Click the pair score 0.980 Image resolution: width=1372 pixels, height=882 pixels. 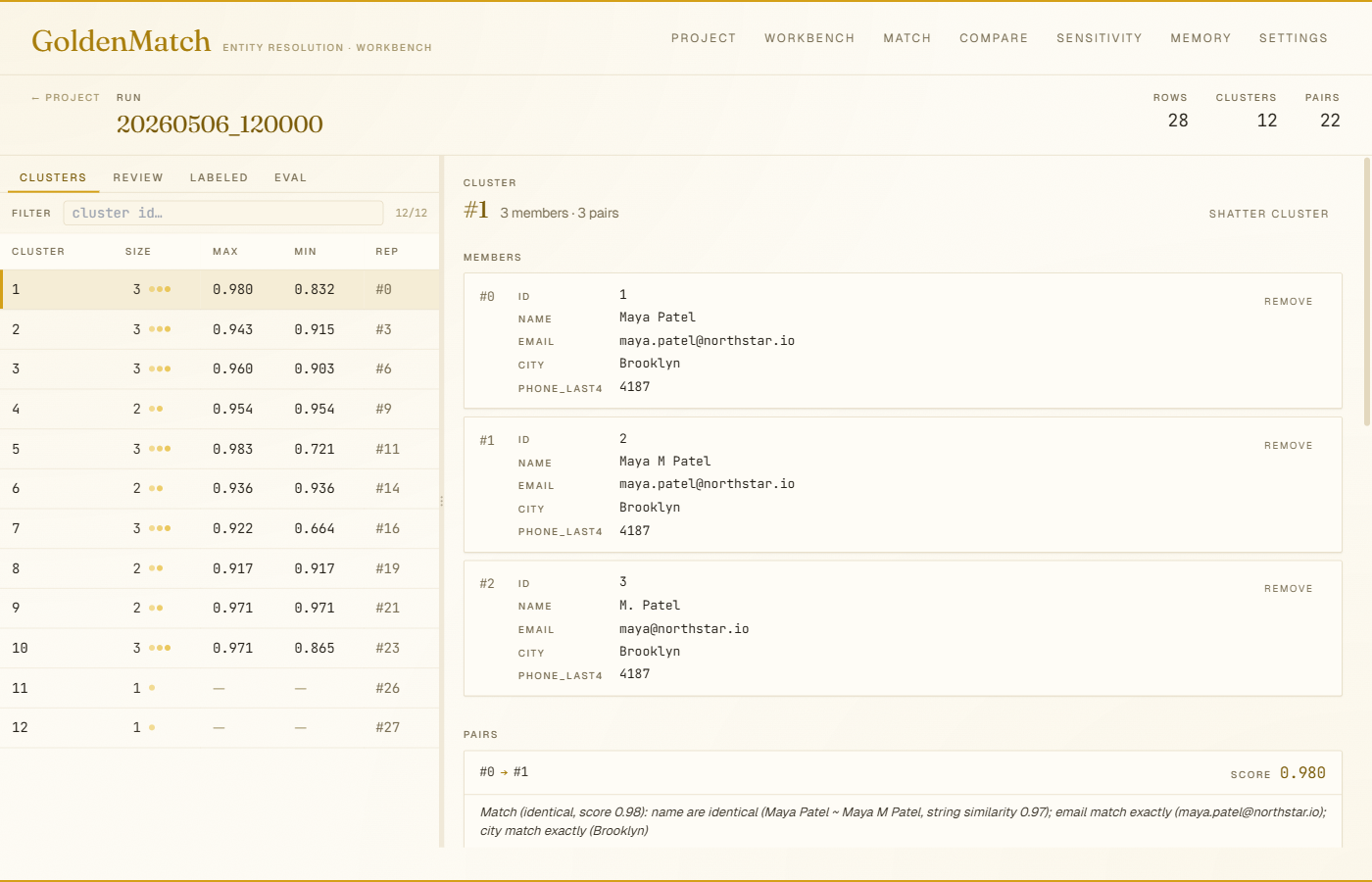tap(1302, 773)
